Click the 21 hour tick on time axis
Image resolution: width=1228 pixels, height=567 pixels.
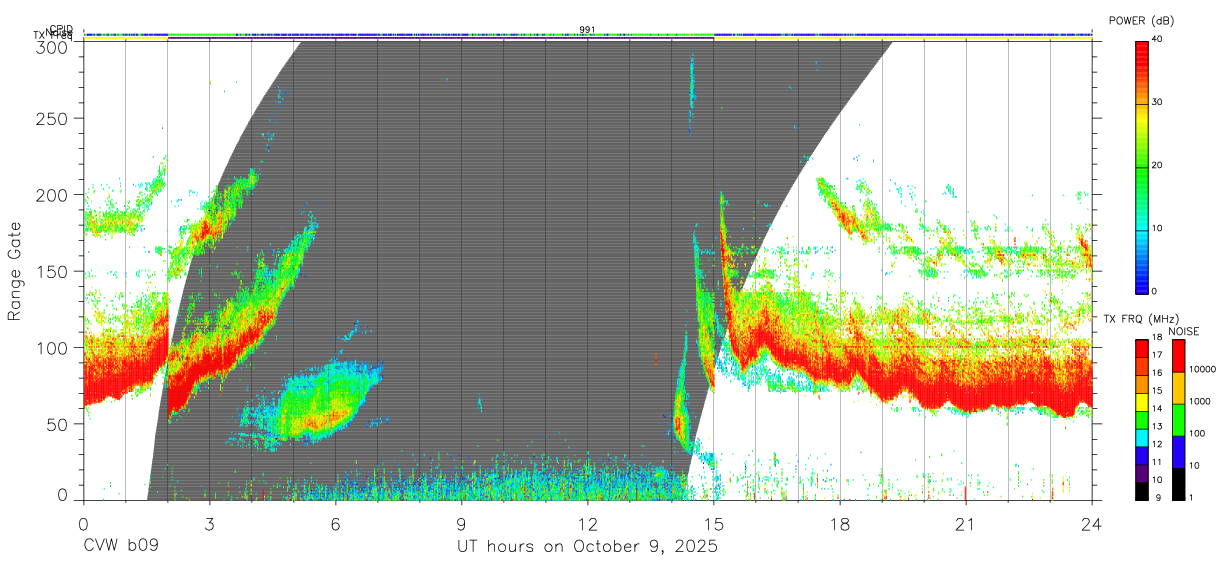(966, 524)
